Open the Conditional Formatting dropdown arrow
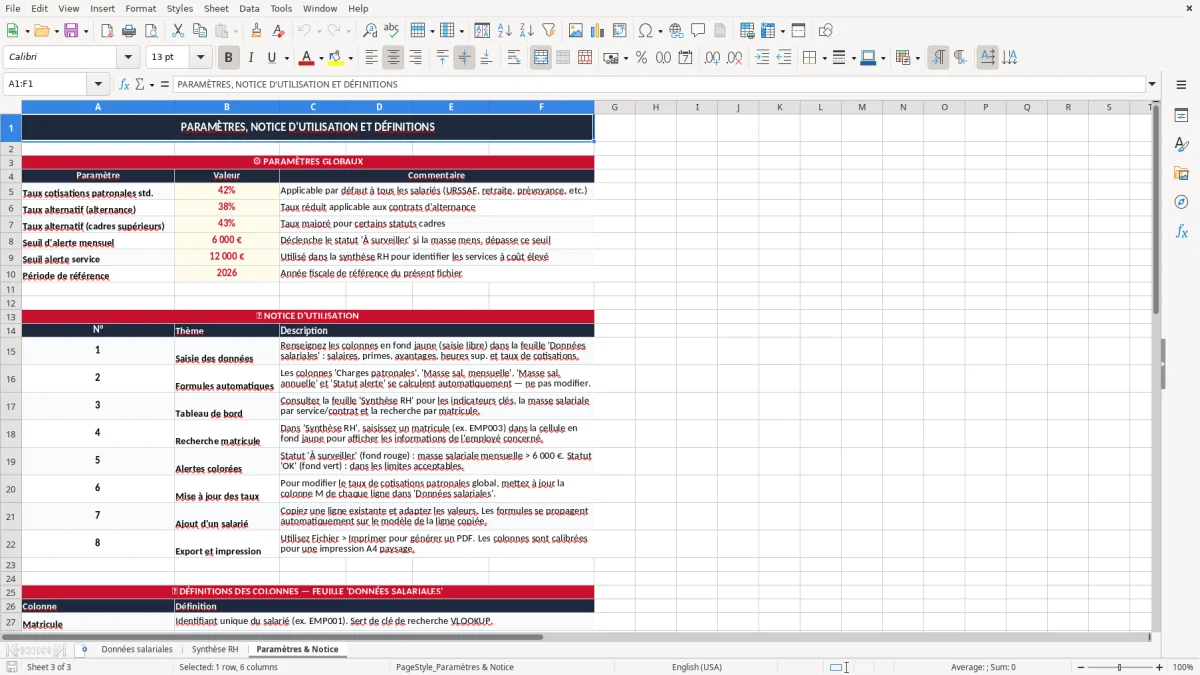The width and height of the screenshot is (1200, 675). tap(917, 58)
